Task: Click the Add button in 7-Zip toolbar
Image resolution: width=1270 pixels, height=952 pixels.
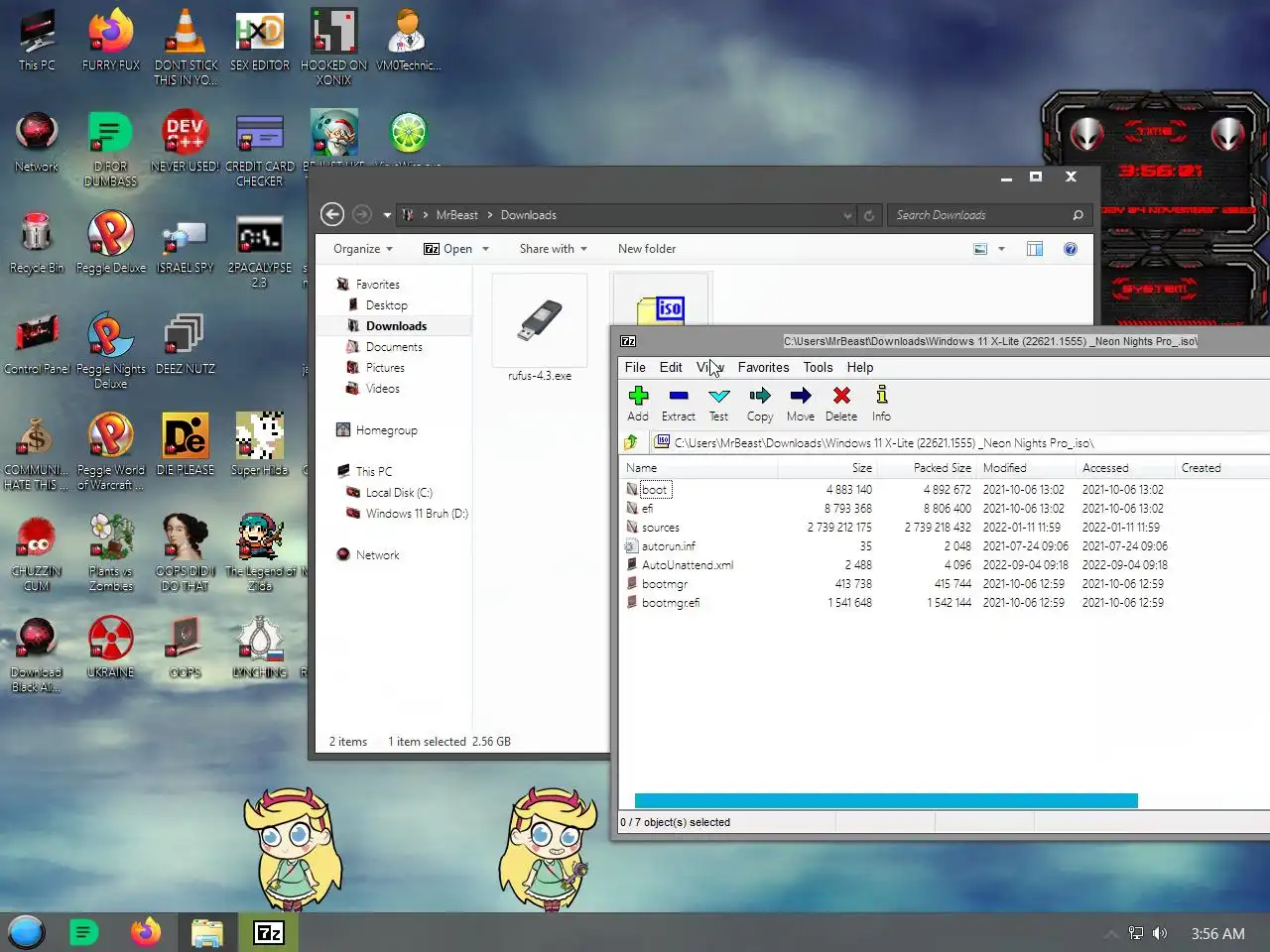Action: pyautogui.click(x=638, y=404)
